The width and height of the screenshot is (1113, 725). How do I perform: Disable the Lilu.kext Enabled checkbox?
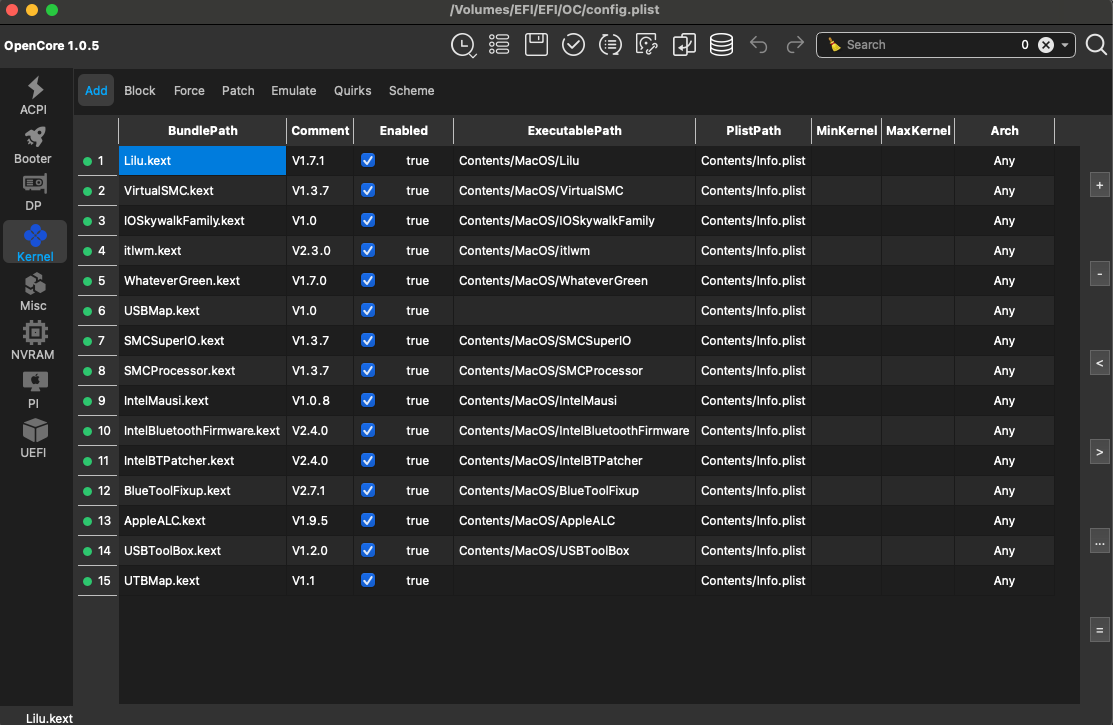[368, 160]
